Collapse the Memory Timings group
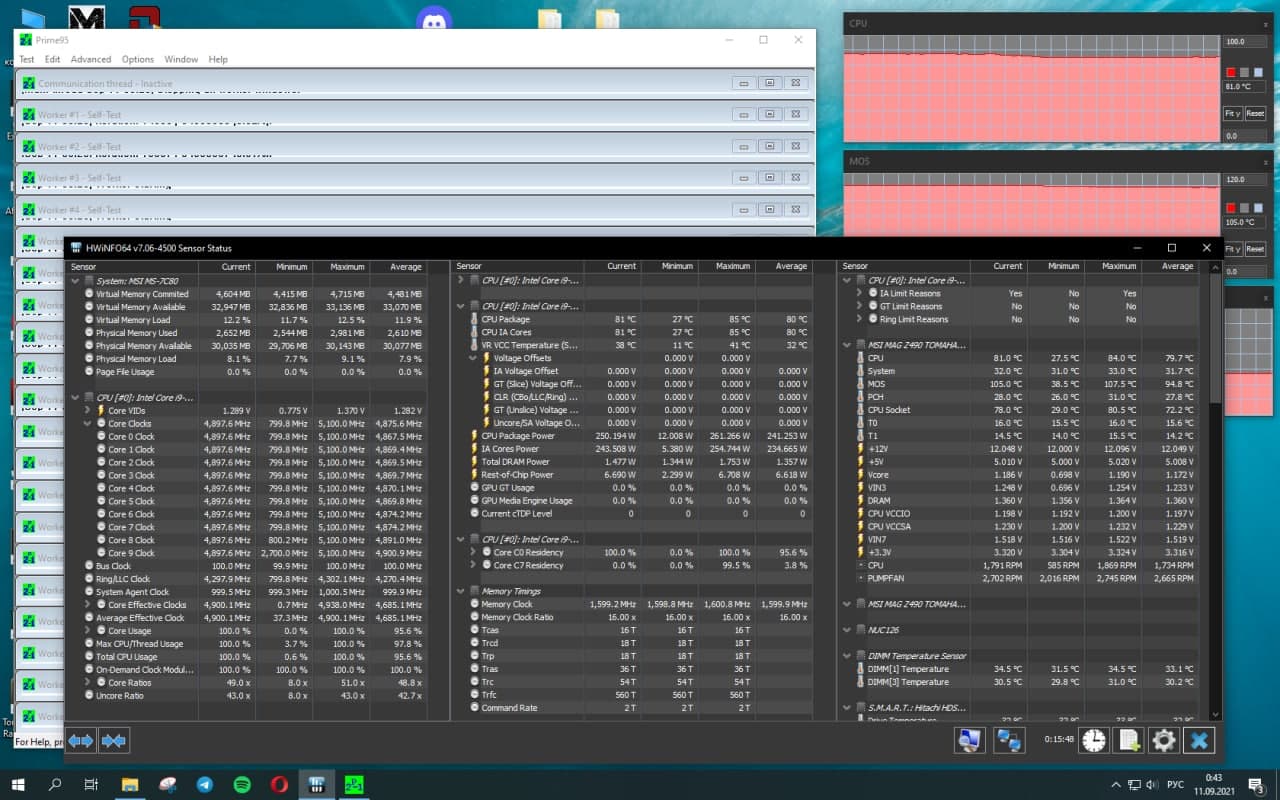 (x=461, y=591)
